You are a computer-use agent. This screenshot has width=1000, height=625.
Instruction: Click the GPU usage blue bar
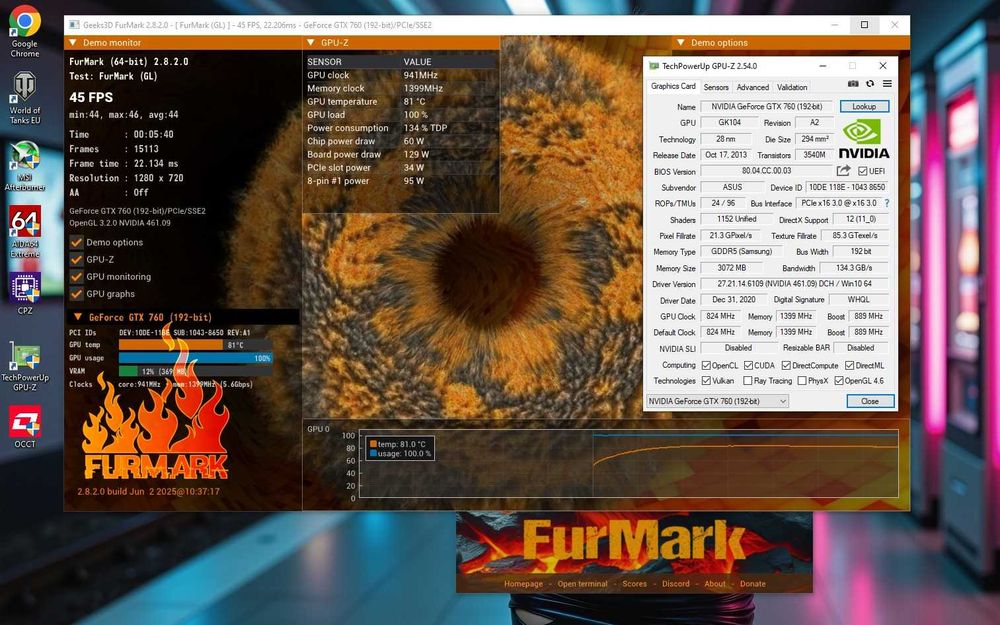click(195, 358)
